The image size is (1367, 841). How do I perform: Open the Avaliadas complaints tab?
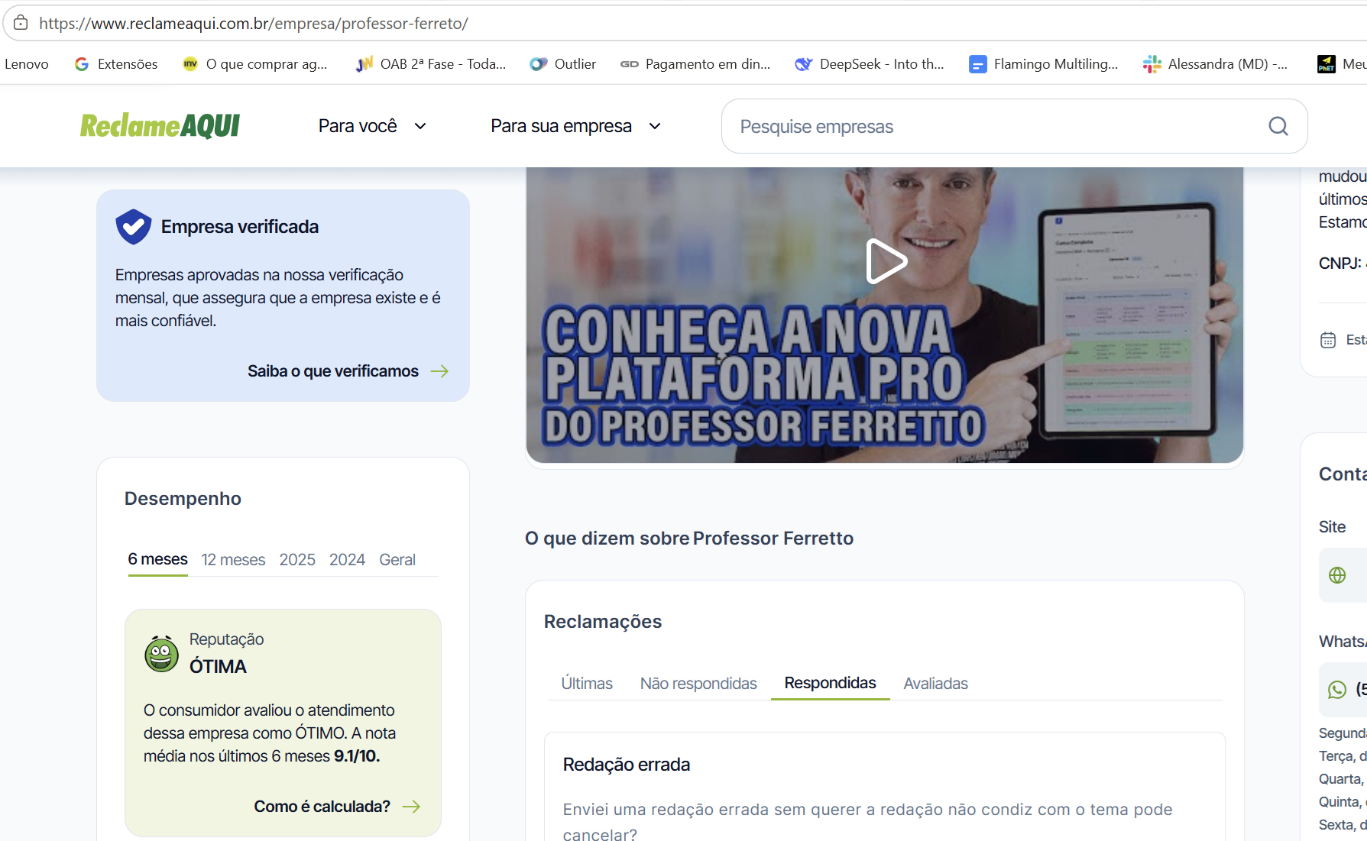tap(936, 683)
